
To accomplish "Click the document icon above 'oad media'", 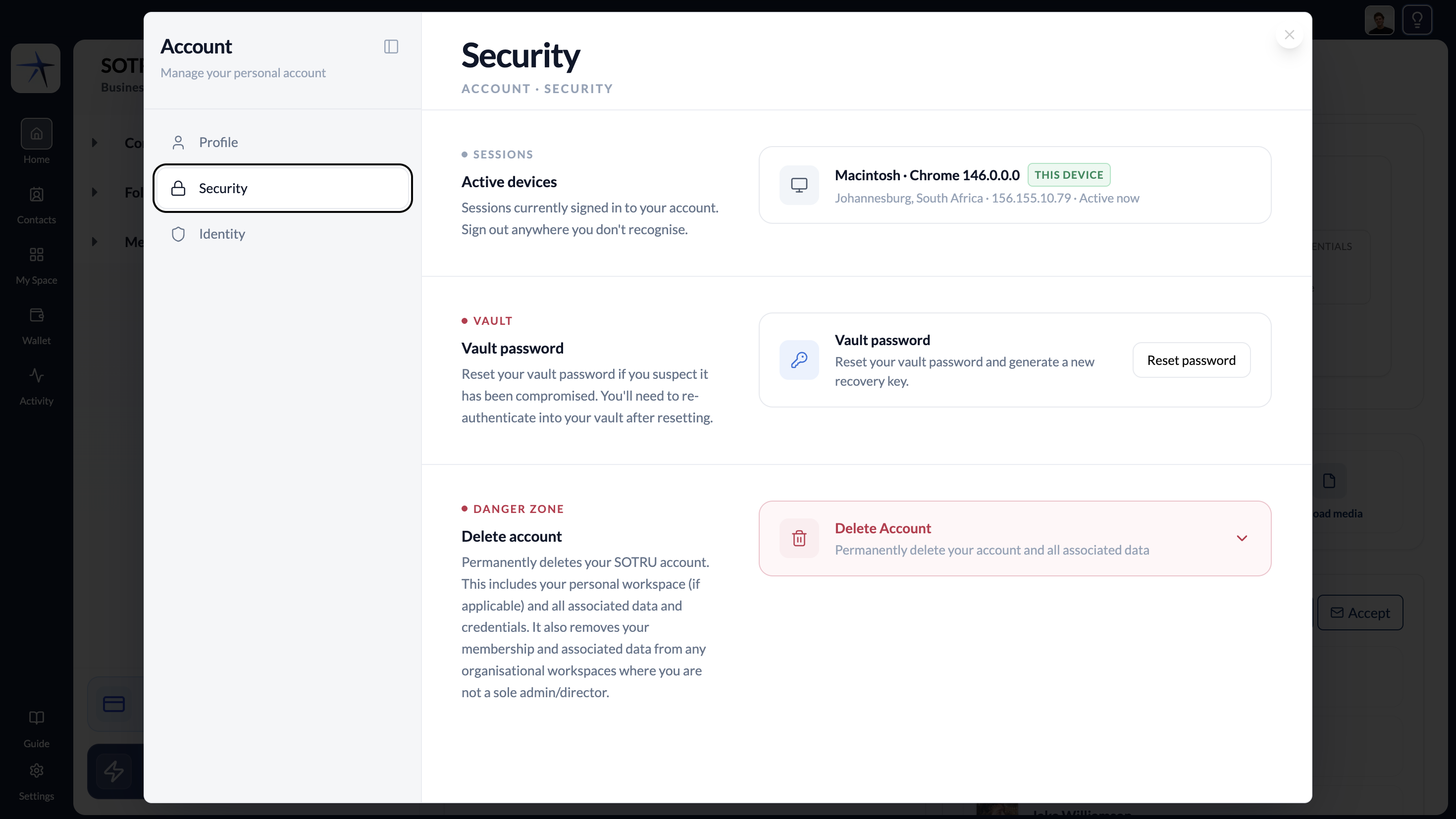I will coord(1329,481).
